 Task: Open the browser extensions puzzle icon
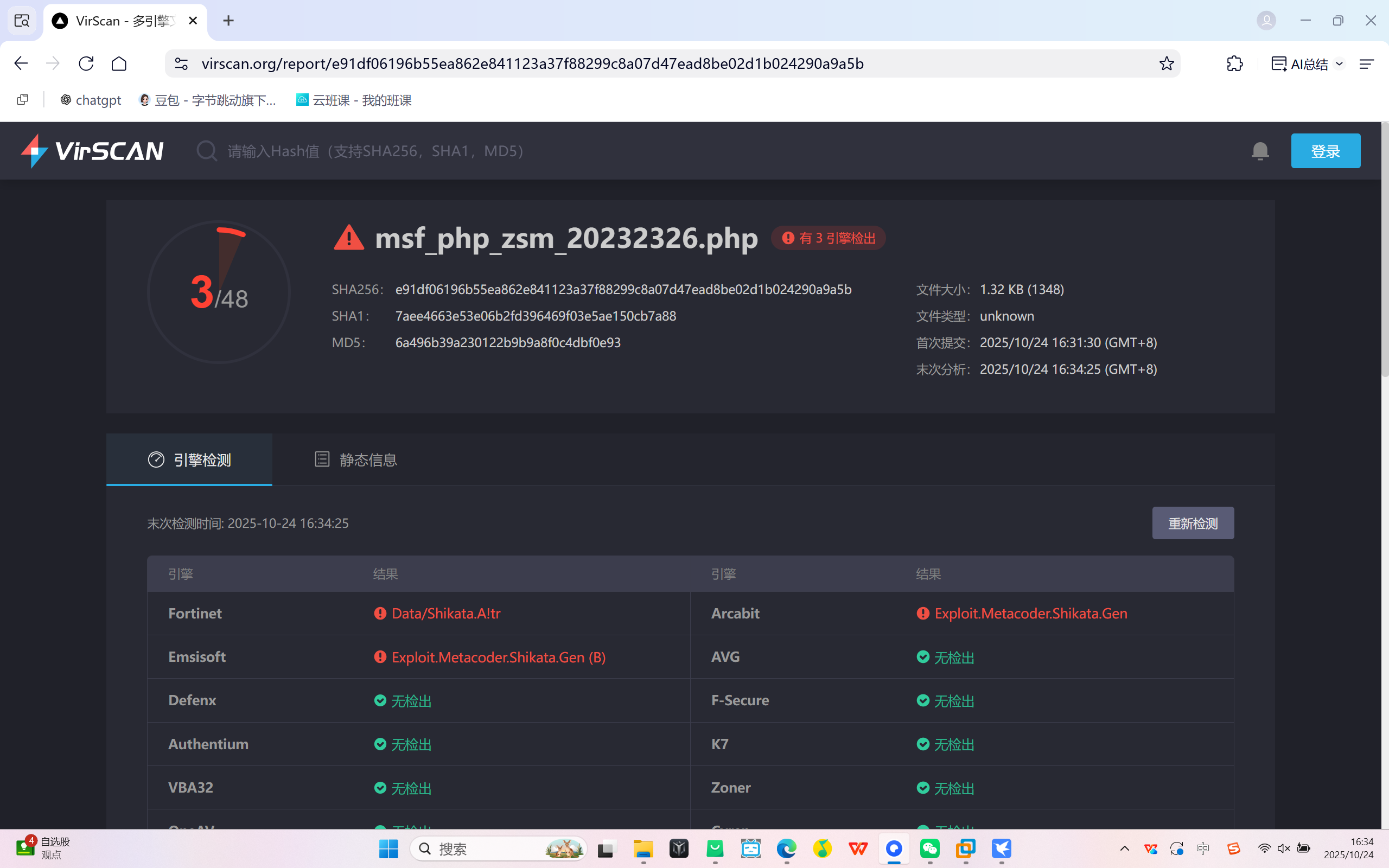pos(1234,63)
